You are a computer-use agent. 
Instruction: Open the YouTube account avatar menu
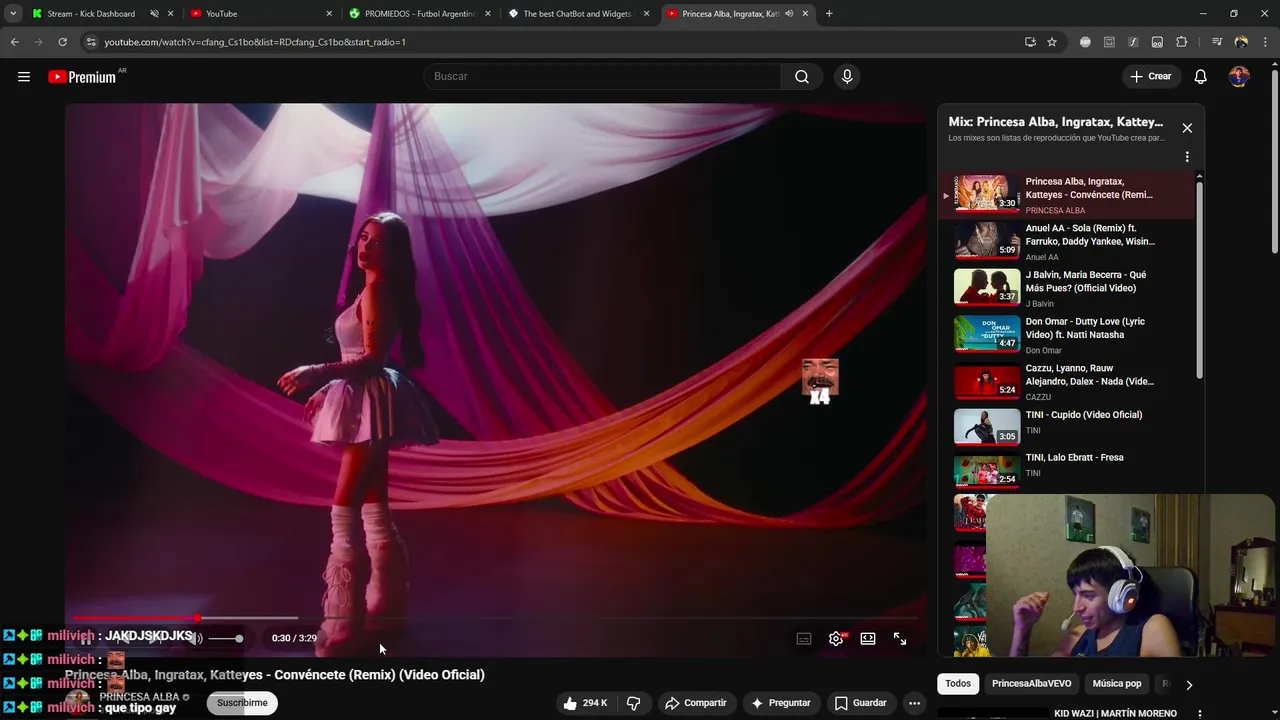click(1239, 77)
